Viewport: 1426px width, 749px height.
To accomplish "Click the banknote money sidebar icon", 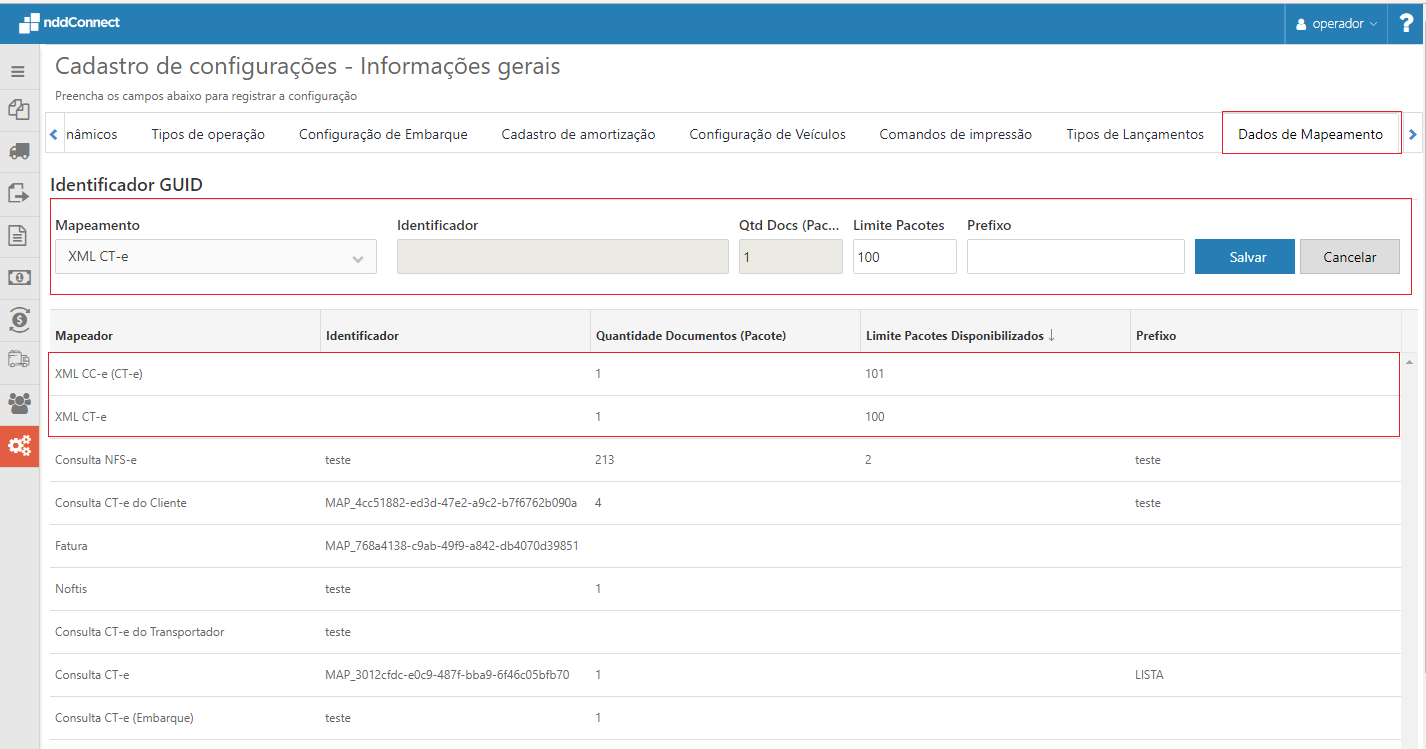I will point(18,277).
